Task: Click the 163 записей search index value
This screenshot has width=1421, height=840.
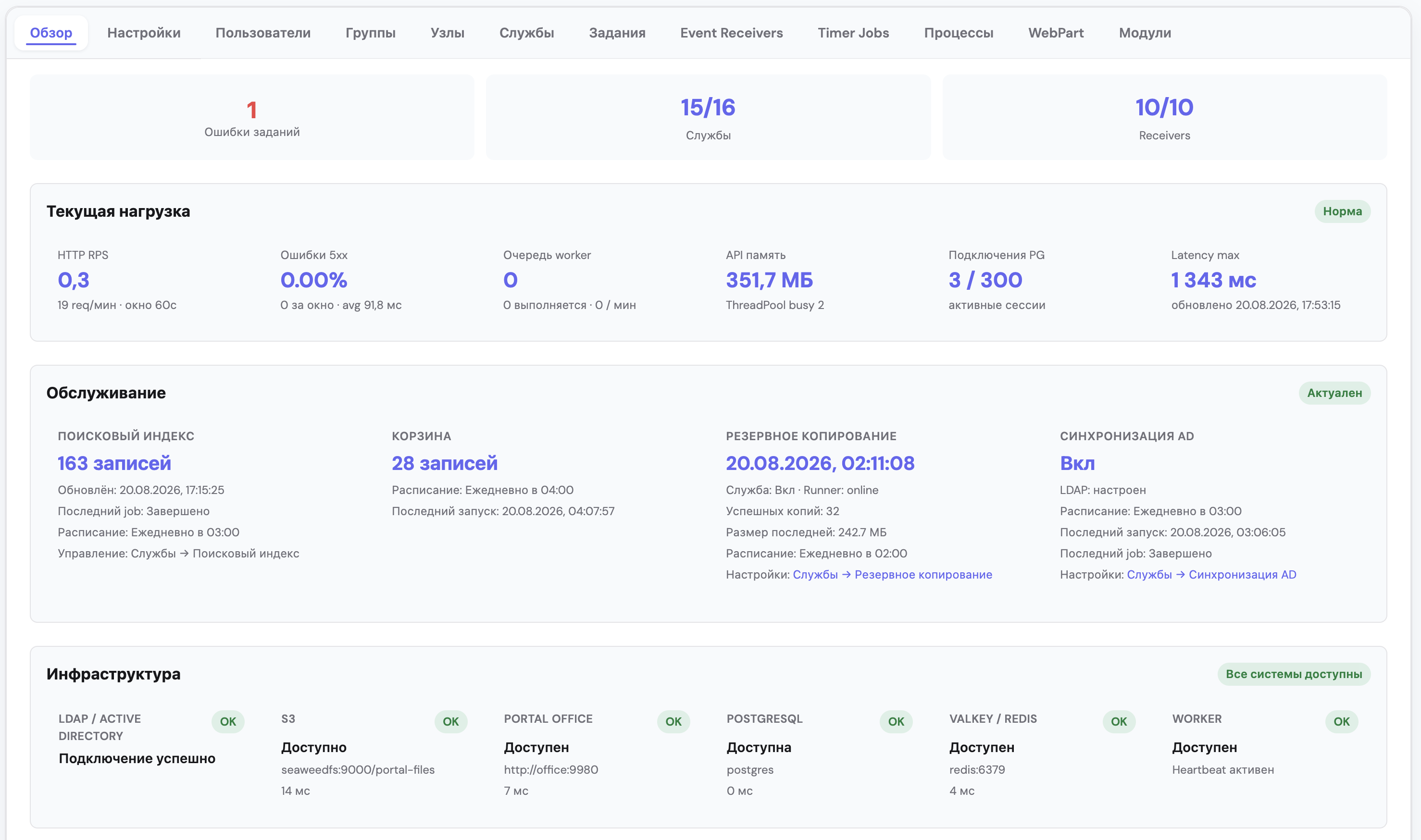Action: (114, 463)
